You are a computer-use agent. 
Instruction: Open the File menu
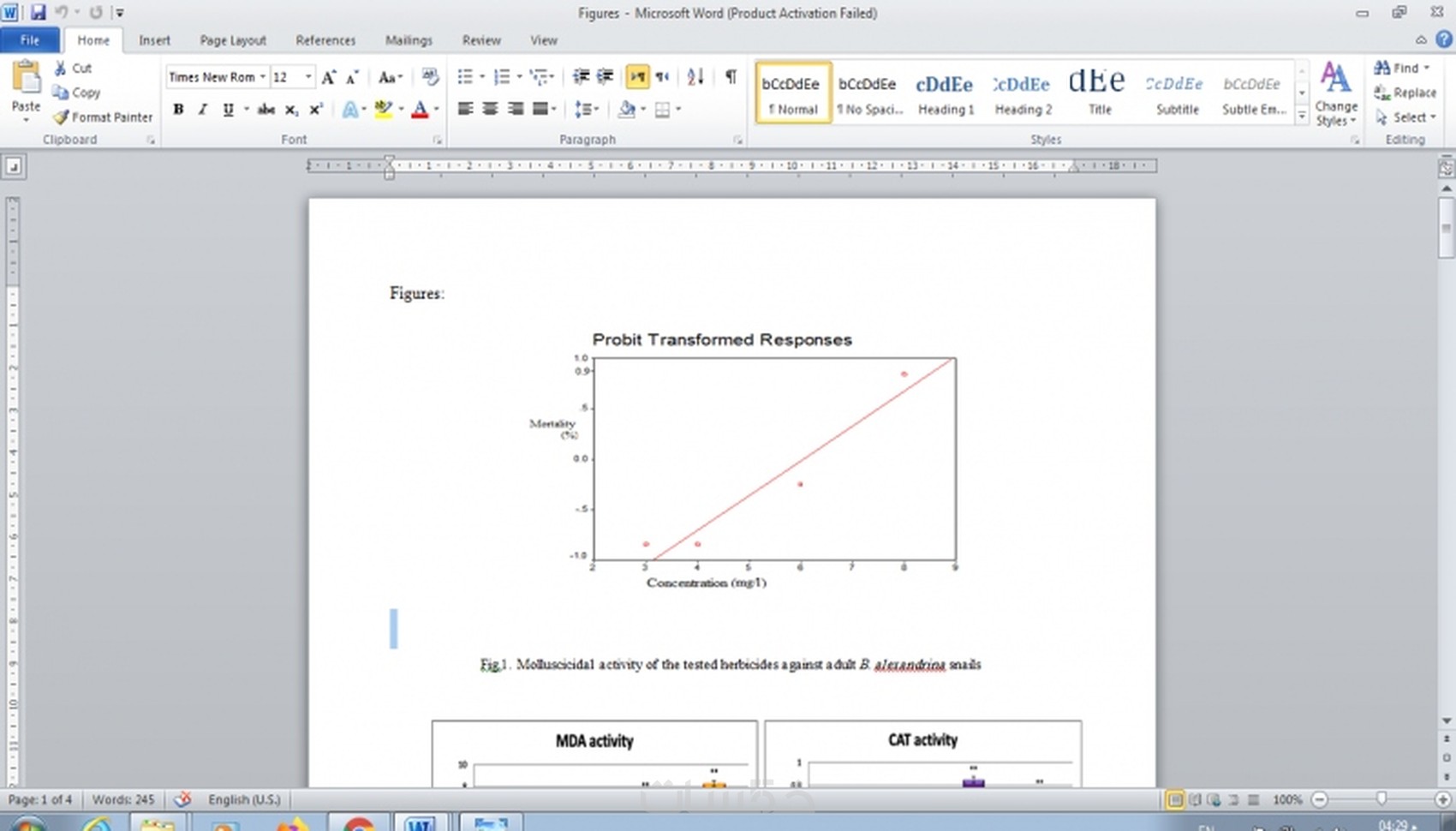point(29,39)
